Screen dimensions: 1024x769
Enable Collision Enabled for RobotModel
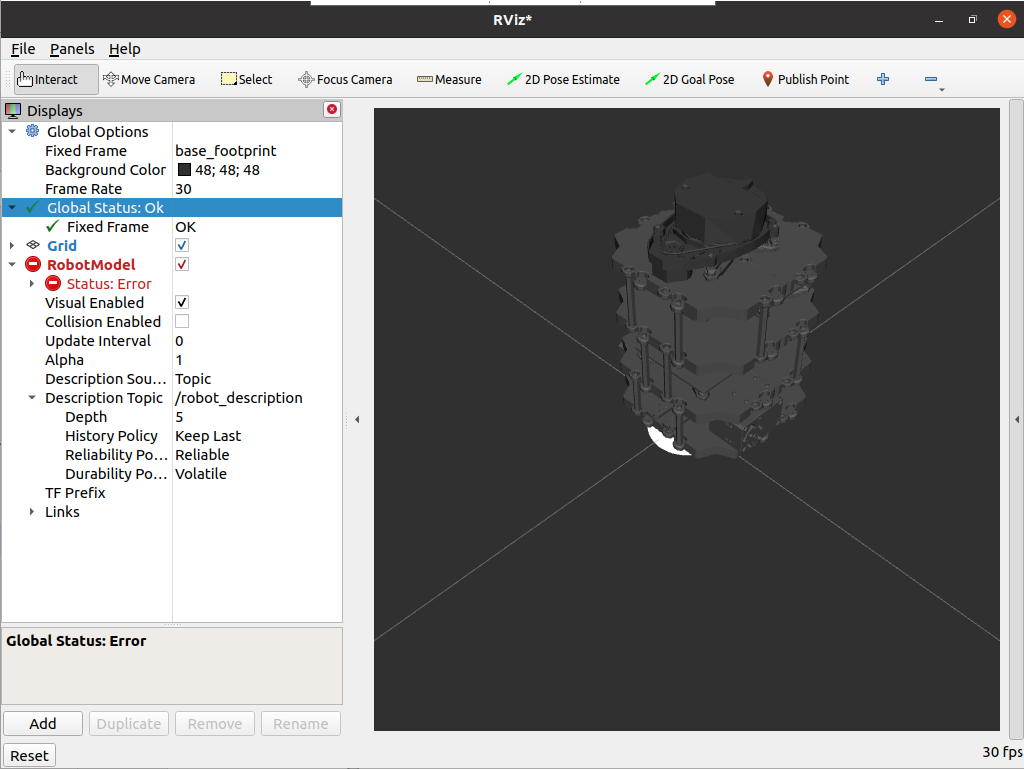coord(182,321)
